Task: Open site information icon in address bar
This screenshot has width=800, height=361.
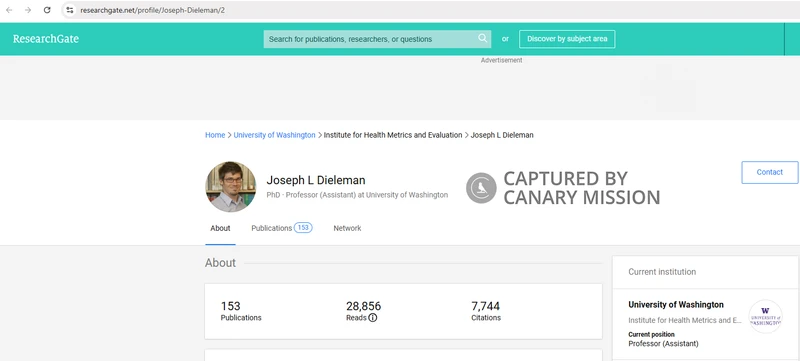Action: coord(70,10)
